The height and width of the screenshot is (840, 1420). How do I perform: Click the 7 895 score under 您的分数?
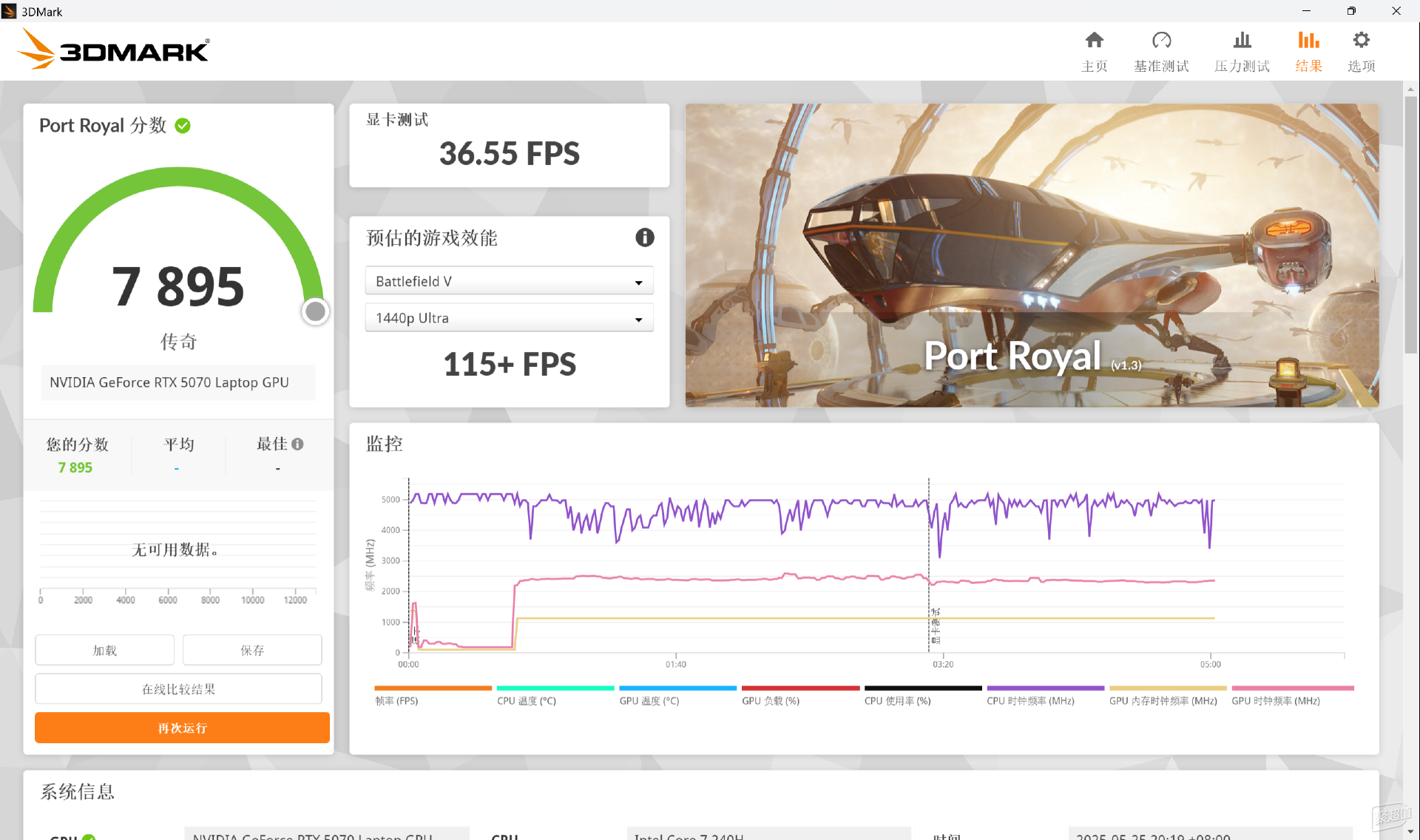[x=75, y=467]
